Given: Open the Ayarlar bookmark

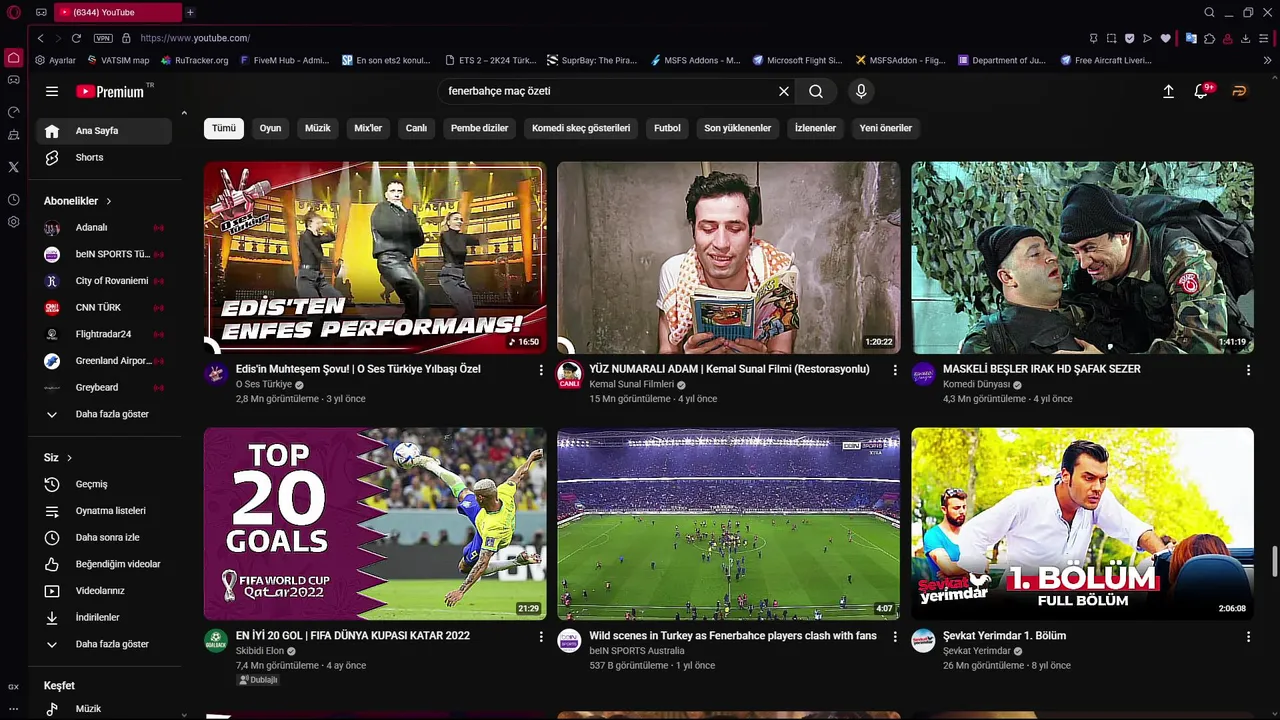Looking at the screenshot, I should (55, 60).
